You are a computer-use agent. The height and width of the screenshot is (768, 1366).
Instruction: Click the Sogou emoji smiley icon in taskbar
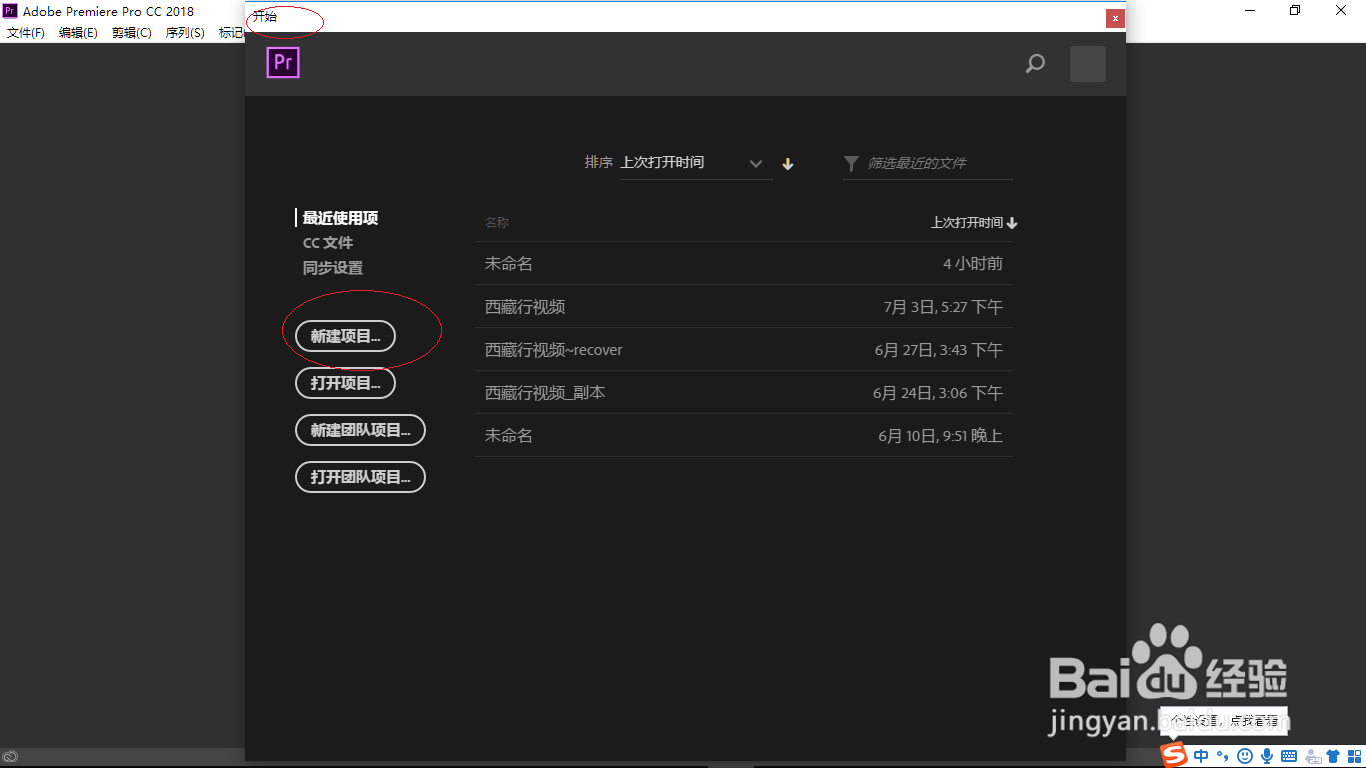[x=1245, y=755]
